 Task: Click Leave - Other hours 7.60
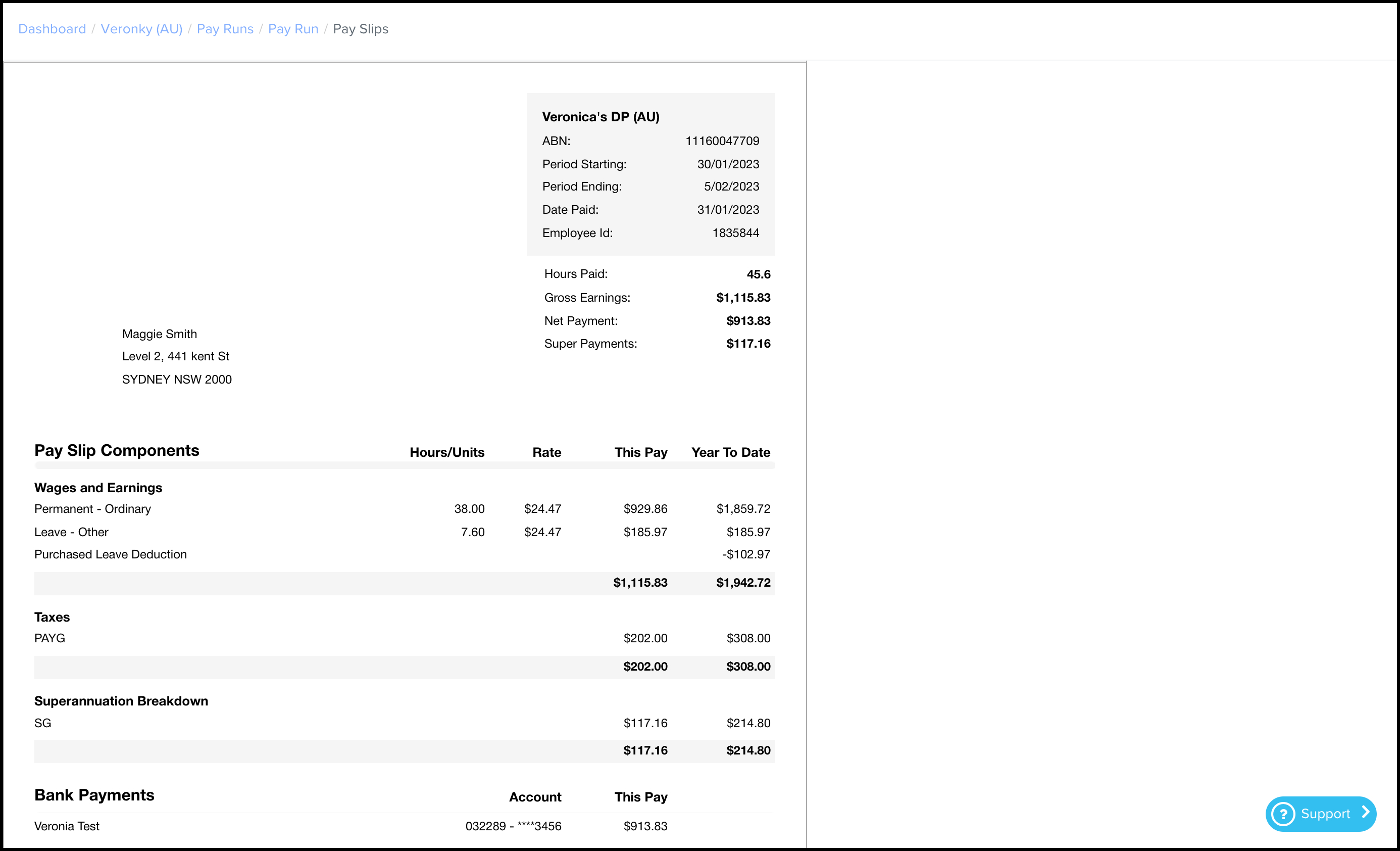[x=473, y=532]
